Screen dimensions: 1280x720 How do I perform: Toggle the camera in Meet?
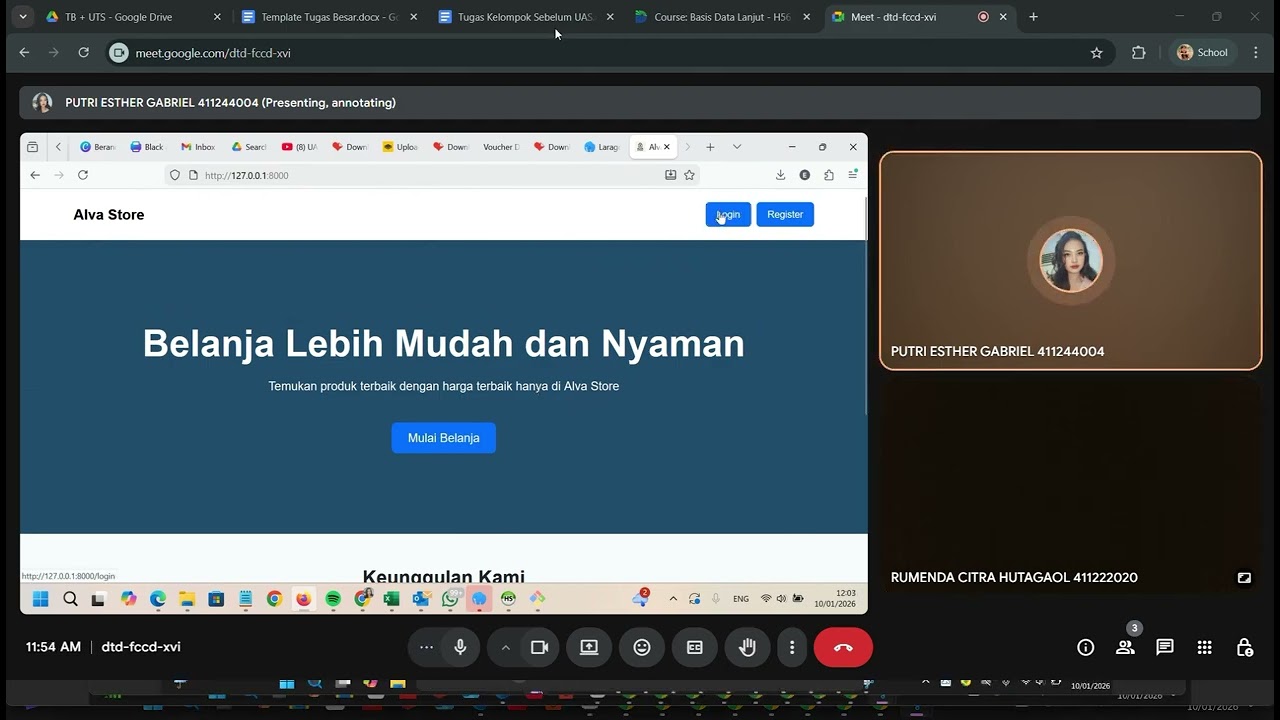(x=539, y=647)
